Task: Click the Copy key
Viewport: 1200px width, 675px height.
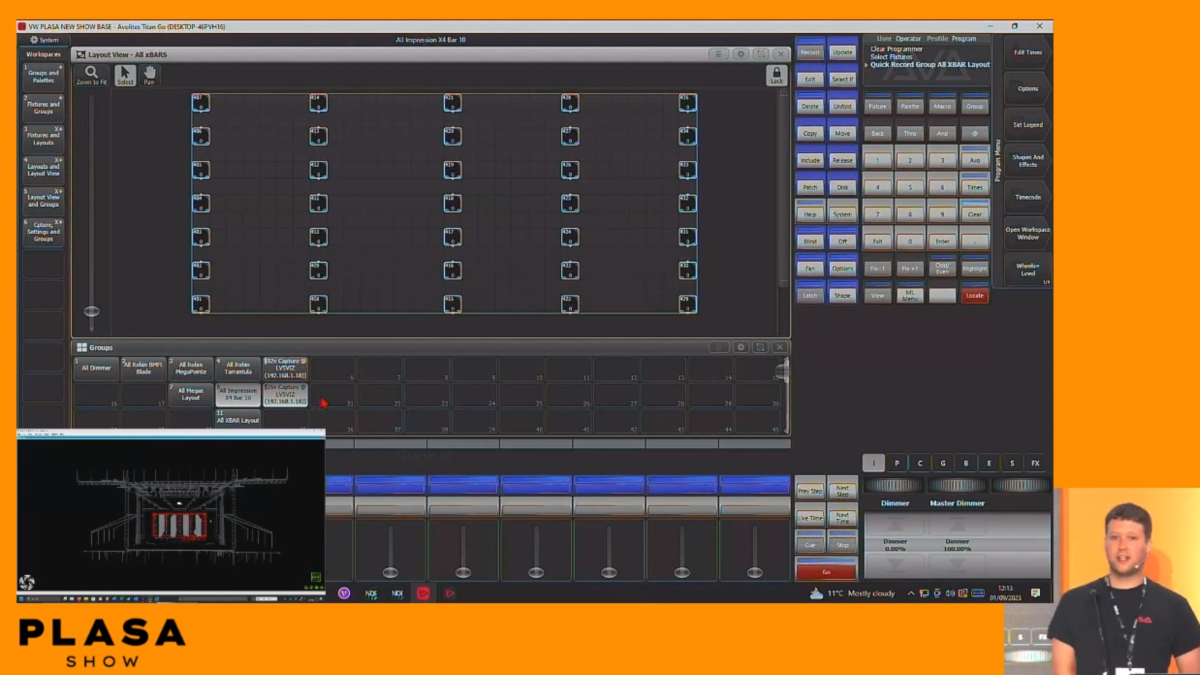Action: point(810,131)
